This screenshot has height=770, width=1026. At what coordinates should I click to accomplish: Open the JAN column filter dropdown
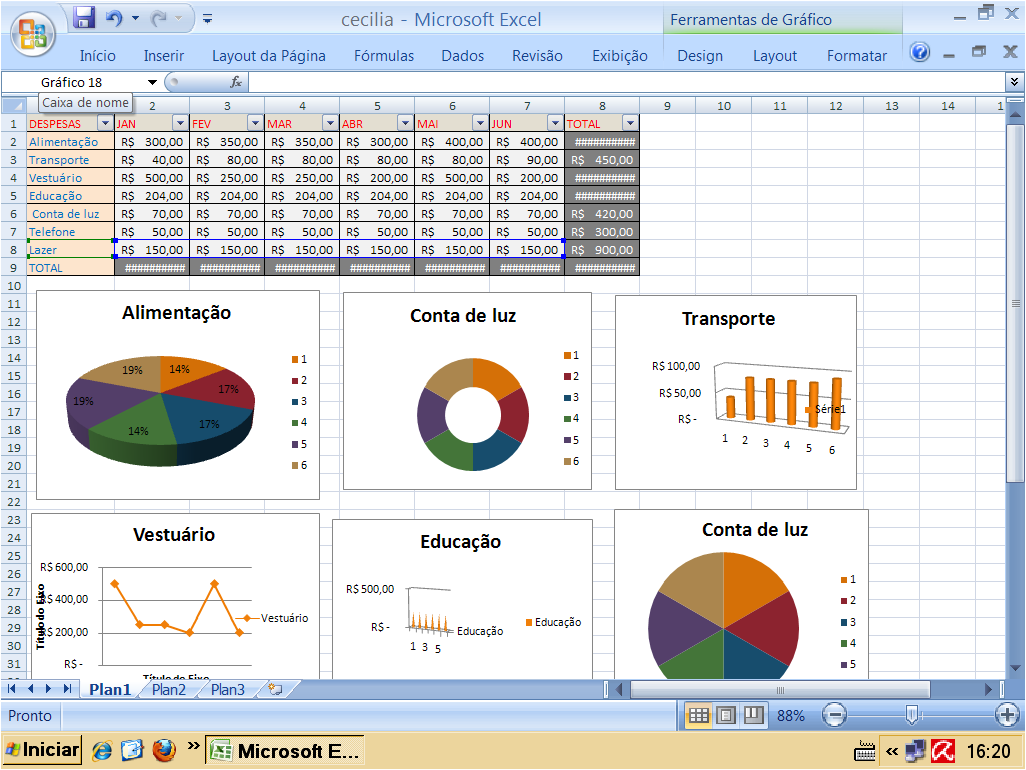click(178, 122)
